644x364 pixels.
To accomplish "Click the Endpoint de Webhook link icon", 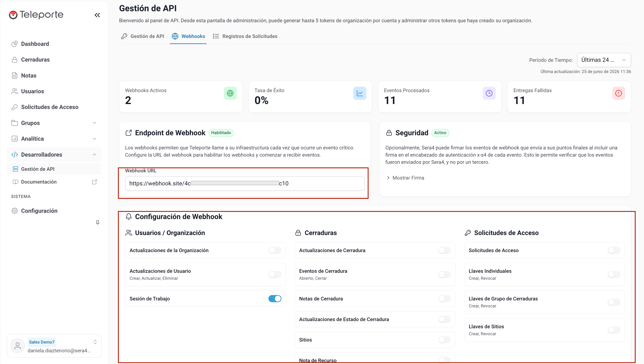I will click(x=129, y=133).
